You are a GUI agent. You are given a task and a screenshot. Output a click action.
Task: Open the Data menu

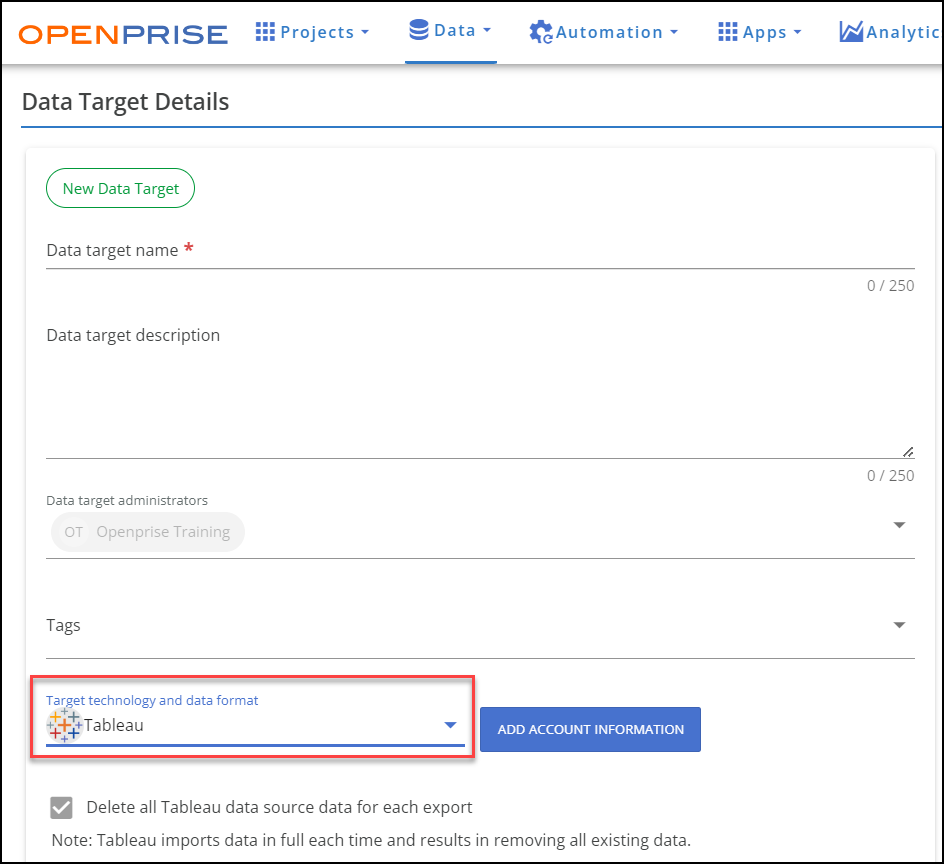coord(450,31)
